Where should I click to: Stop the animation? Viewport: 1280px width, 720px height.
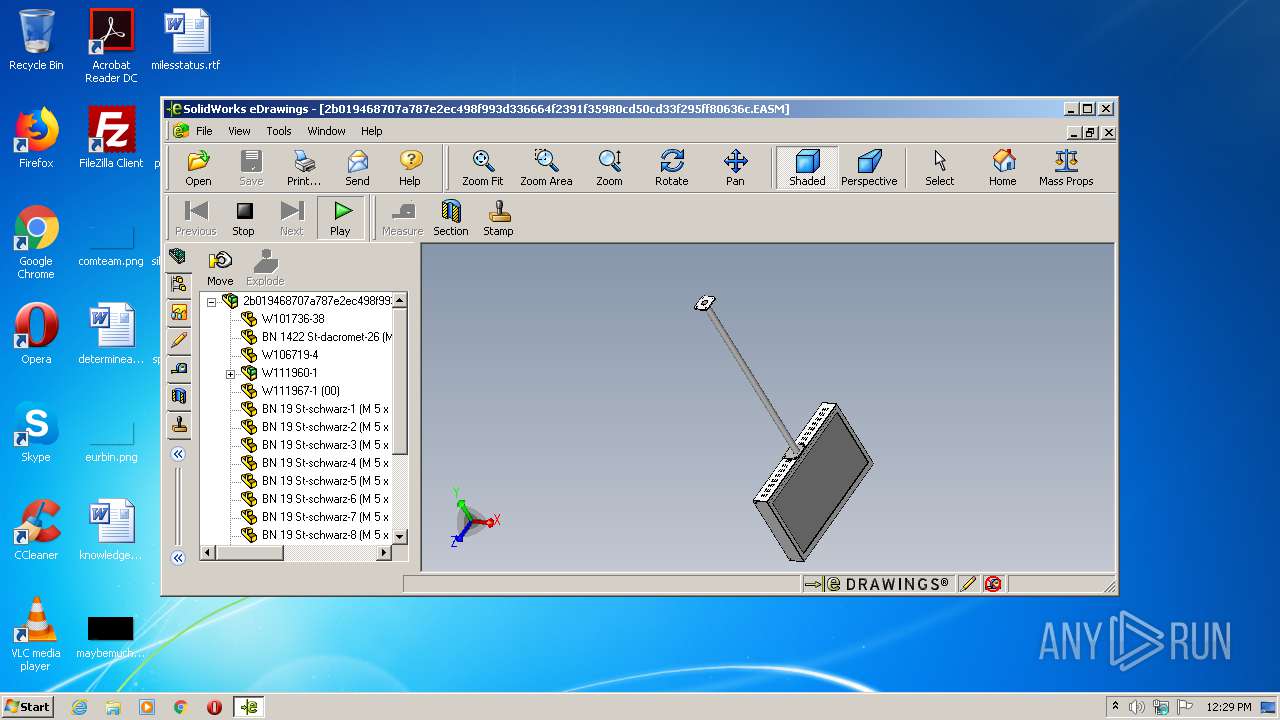(x=244, y=218)
